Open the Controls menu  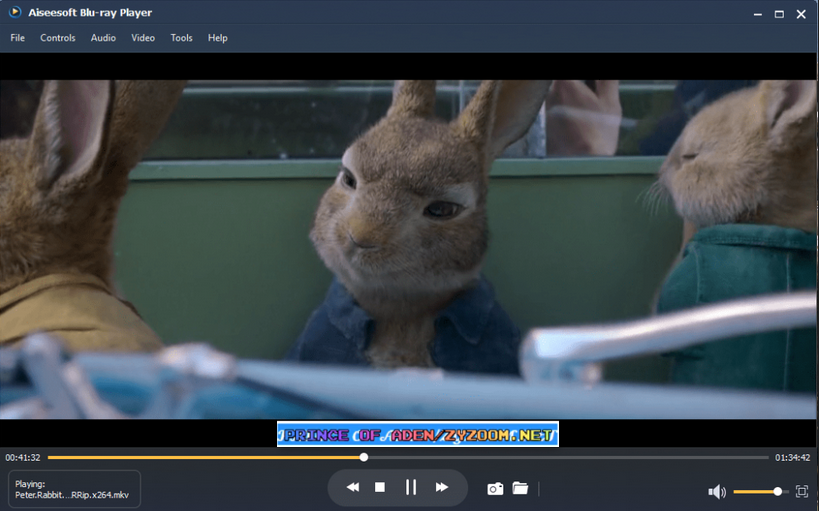[x=57, y=38]
